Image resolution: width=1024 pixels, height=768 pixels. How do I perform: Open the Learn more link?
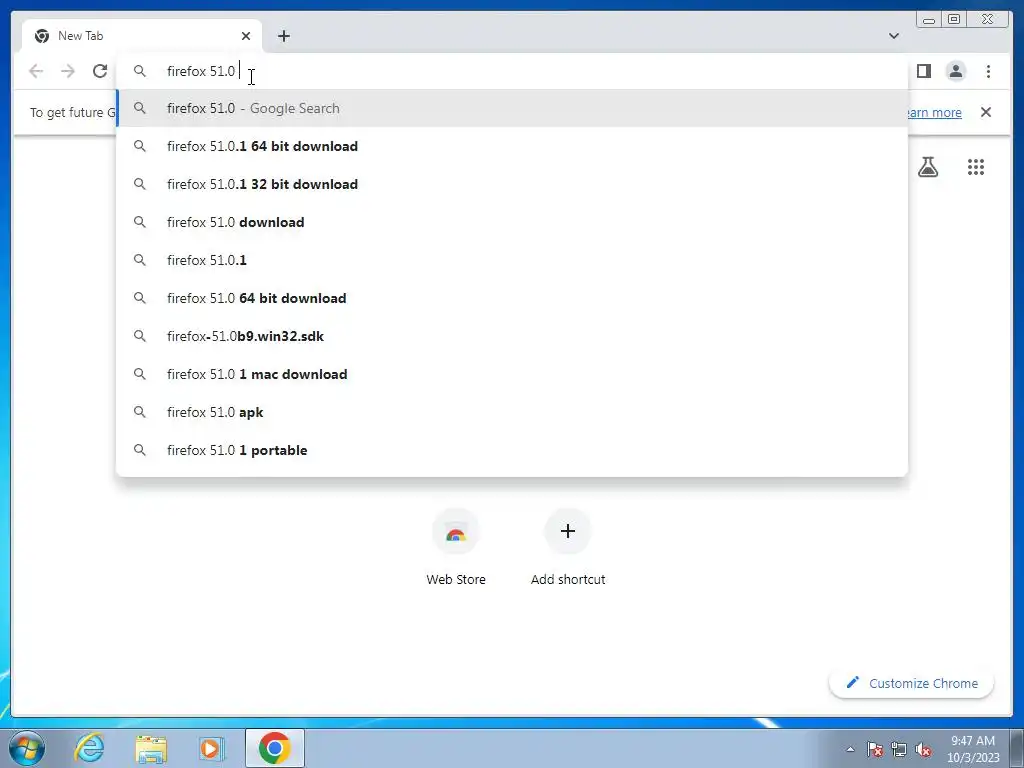tap(934, 112)
